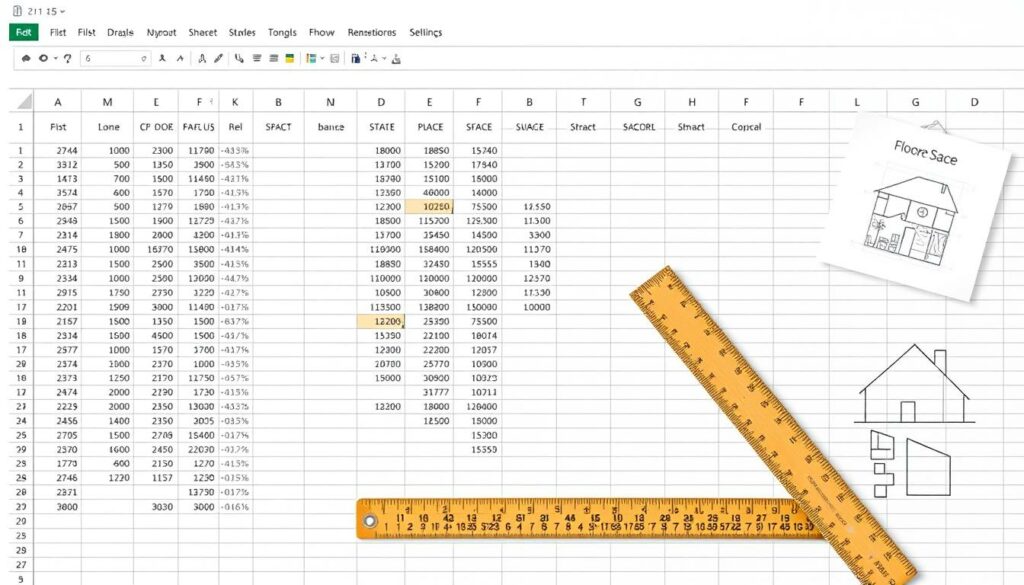Open the Rensetiores menu

(372, 32)
